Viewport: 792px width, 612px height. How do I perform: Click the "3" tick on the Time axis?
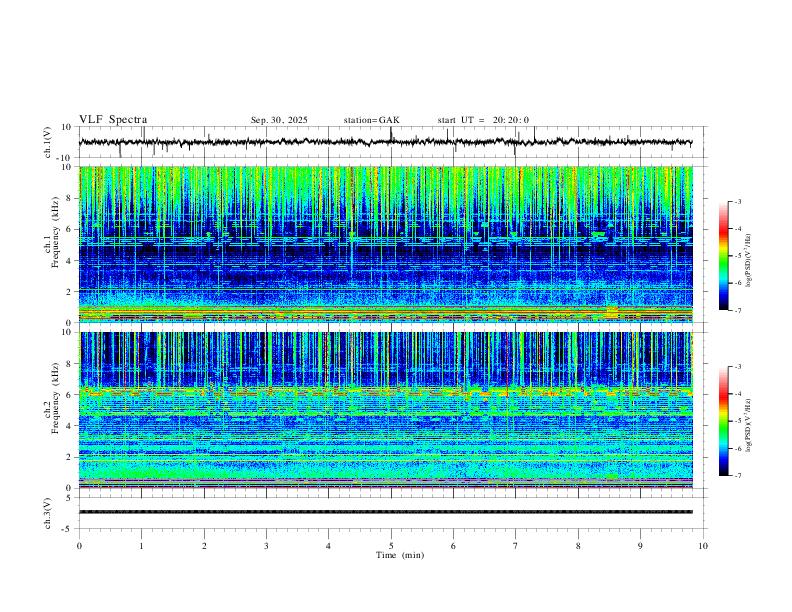tap(266, 546)
